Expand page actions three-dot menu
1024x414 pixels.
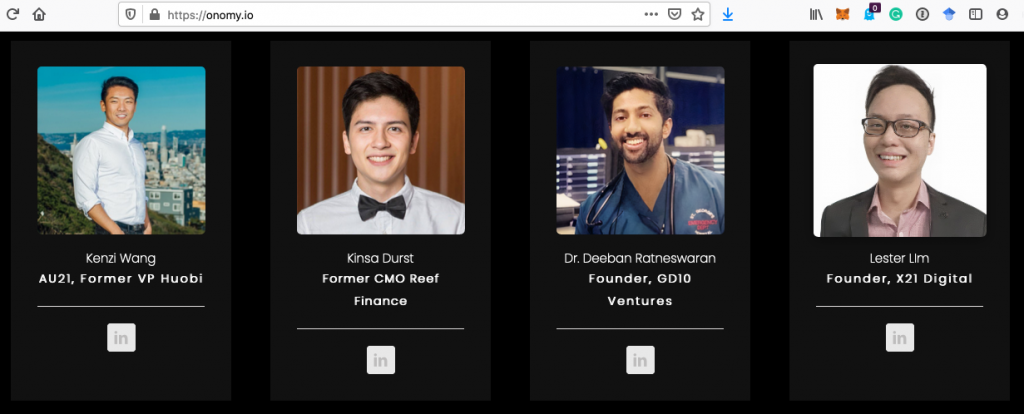click(651, 14)
